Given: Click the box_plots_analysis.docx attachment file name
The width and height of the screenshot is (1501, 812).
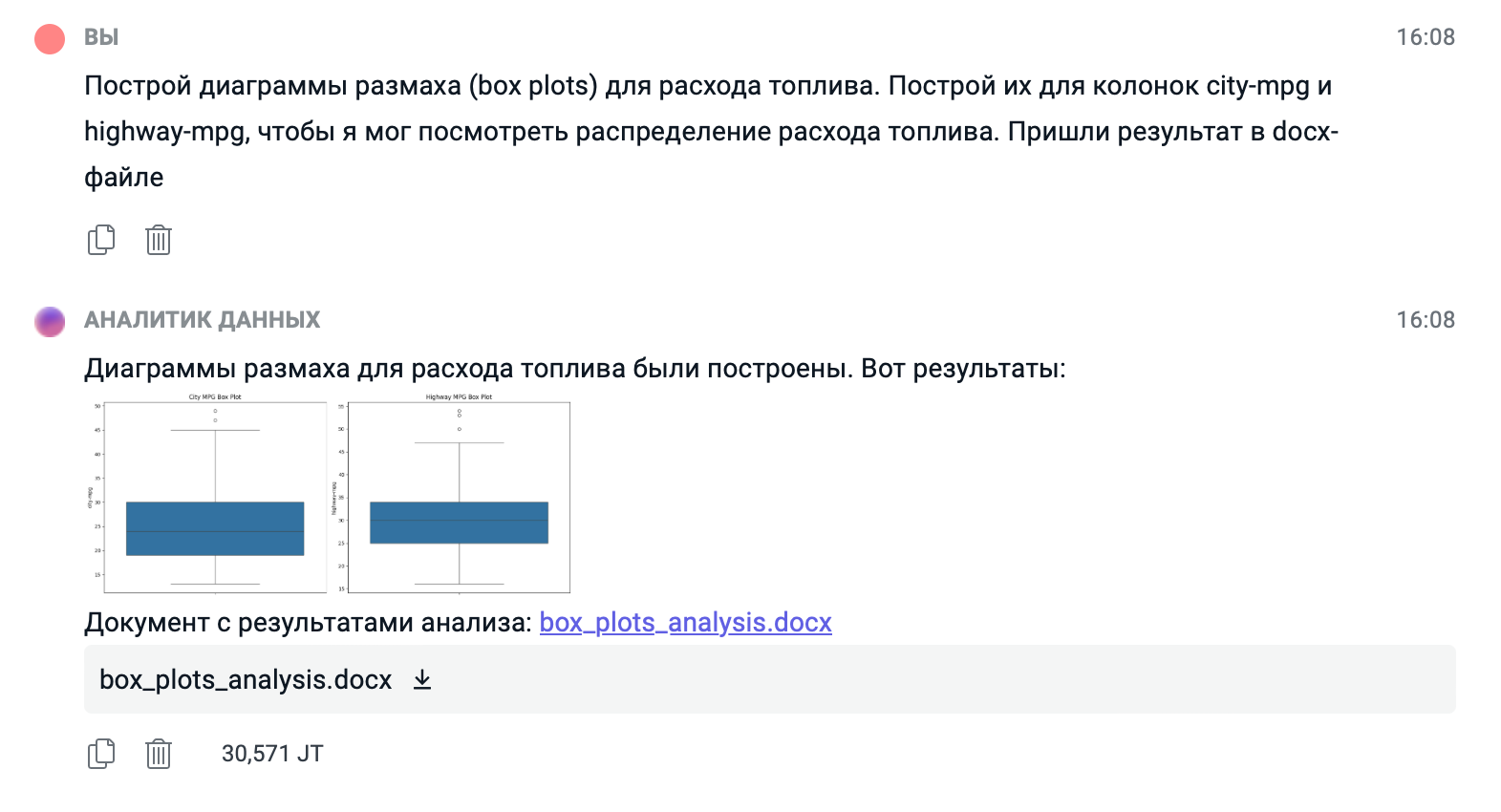Looking at the screenshot, I should click(246, 680).
